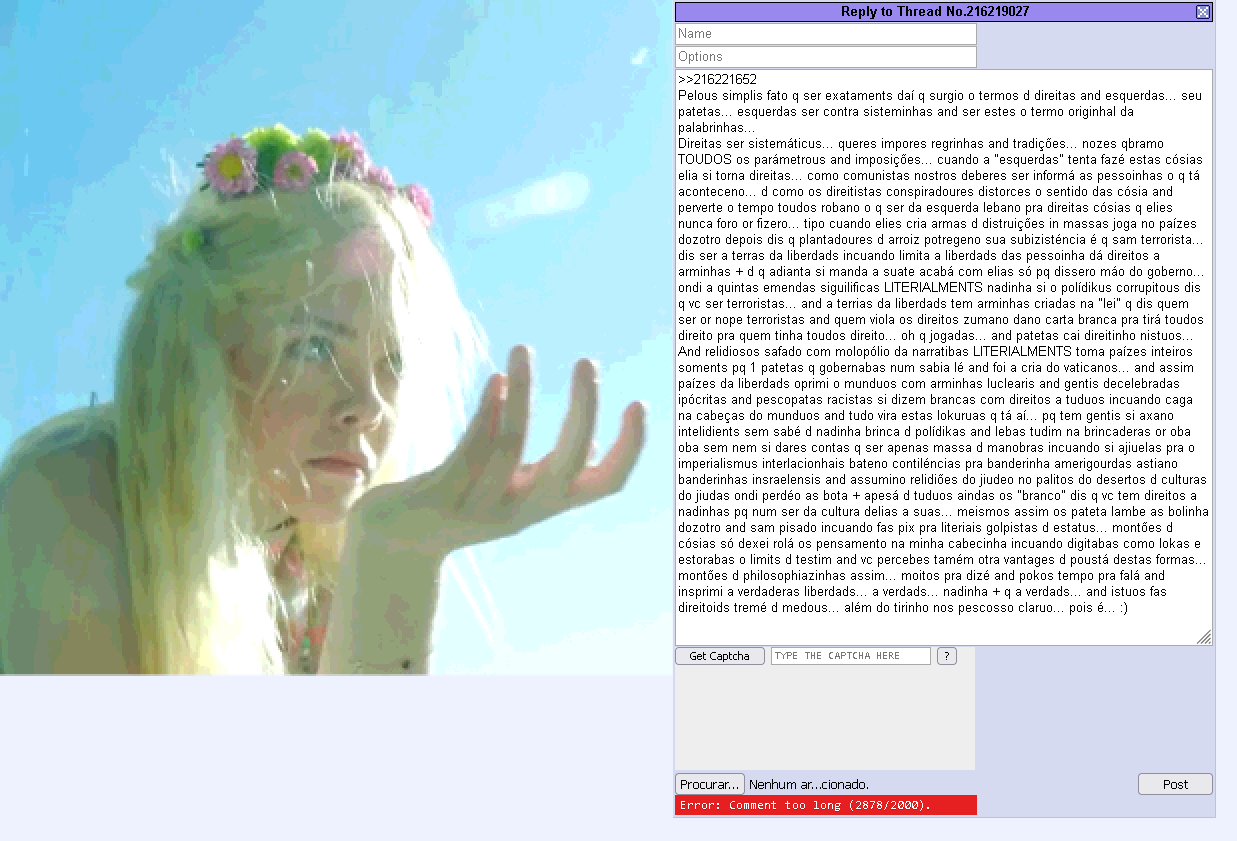Click the expanded girl with flower crown image
Viewport: 1237px width, 841px height.
(336, 337)
